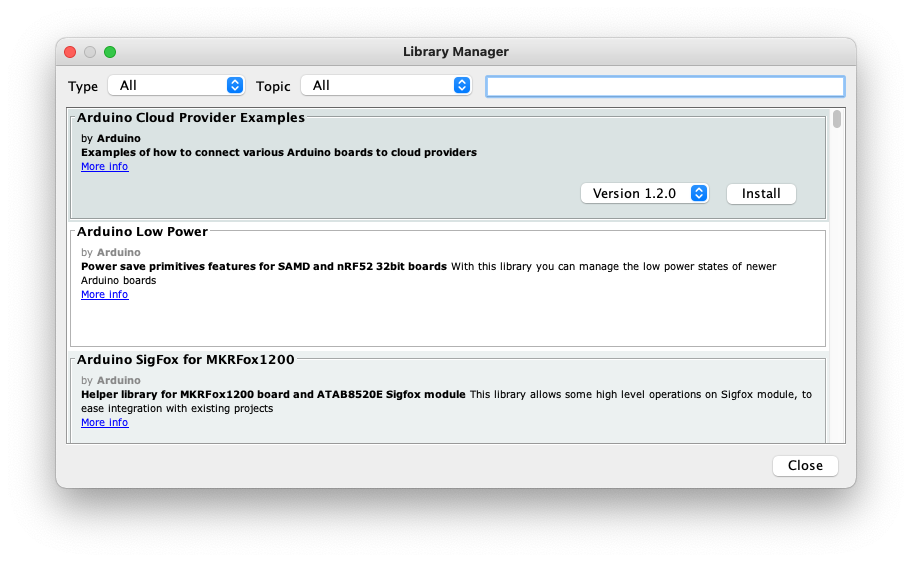
Task: Click the library list scrollbar thumb
Action: point(837,120)
